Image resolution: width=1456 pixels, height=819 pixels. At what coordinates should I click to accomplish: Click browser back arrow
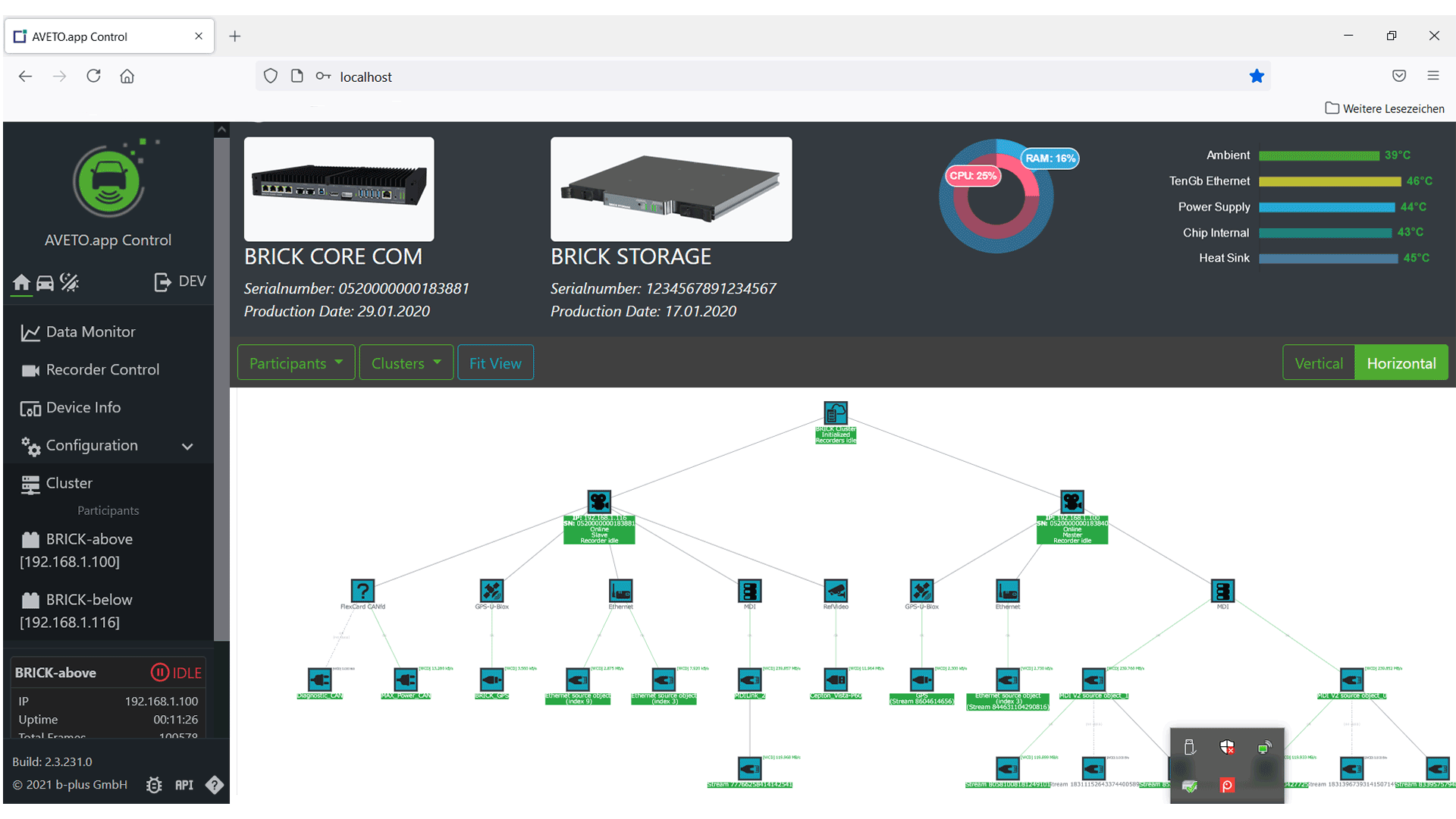tap(25, 76)
